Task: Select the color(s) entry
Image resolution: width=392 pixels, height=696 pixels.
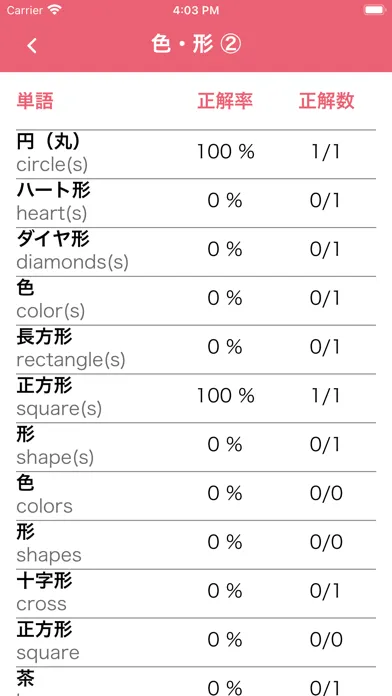Action: pyautogui.click(x=196, y=301)
